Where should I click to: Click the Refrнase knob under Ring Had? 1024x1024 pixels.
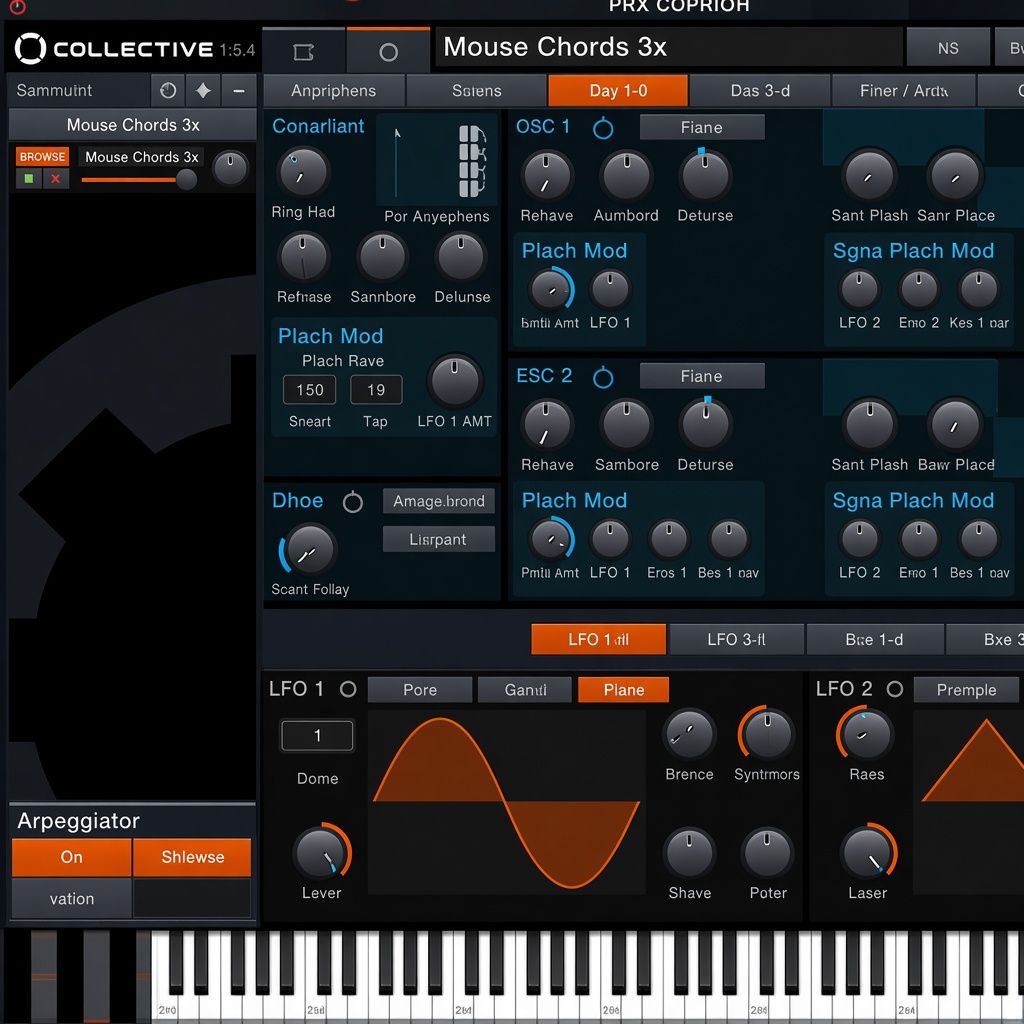coord(303,258)
